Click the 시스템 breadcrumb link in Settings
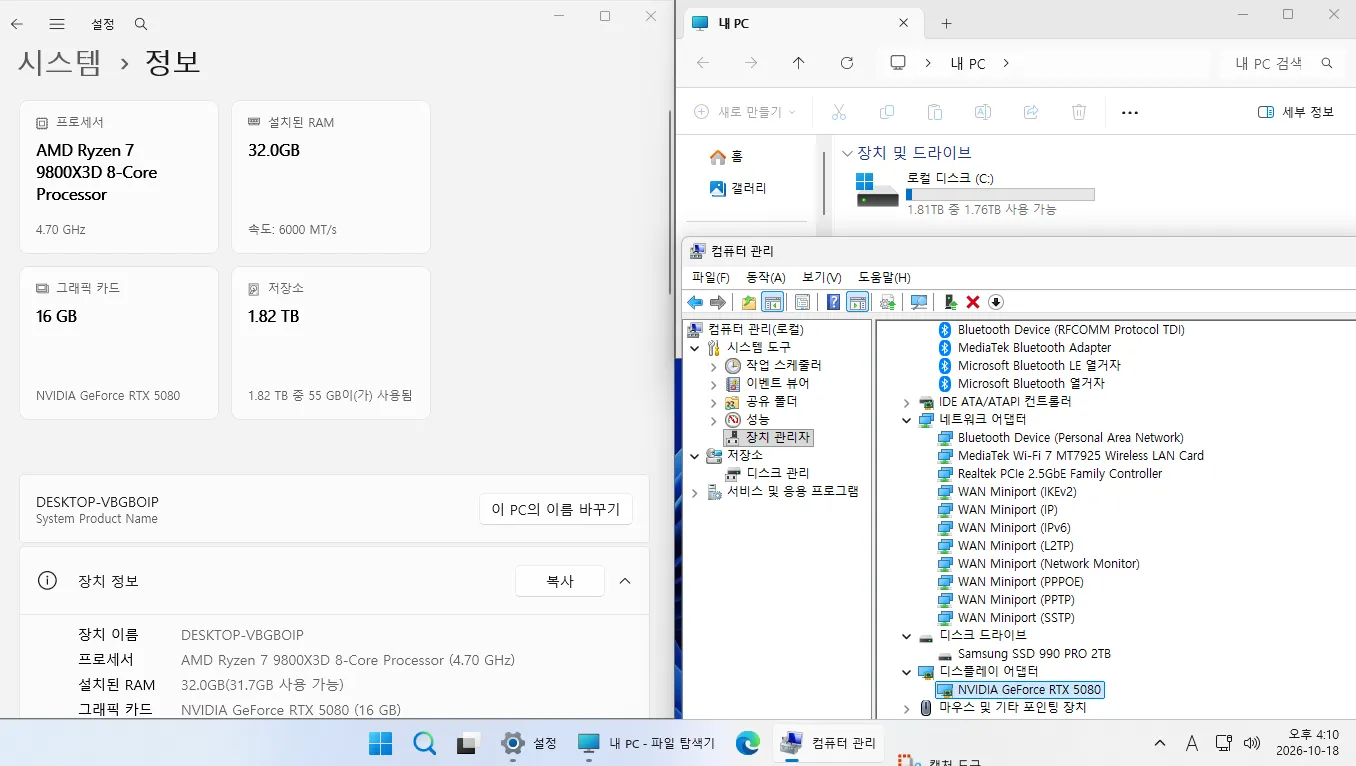 click(60, 63)
